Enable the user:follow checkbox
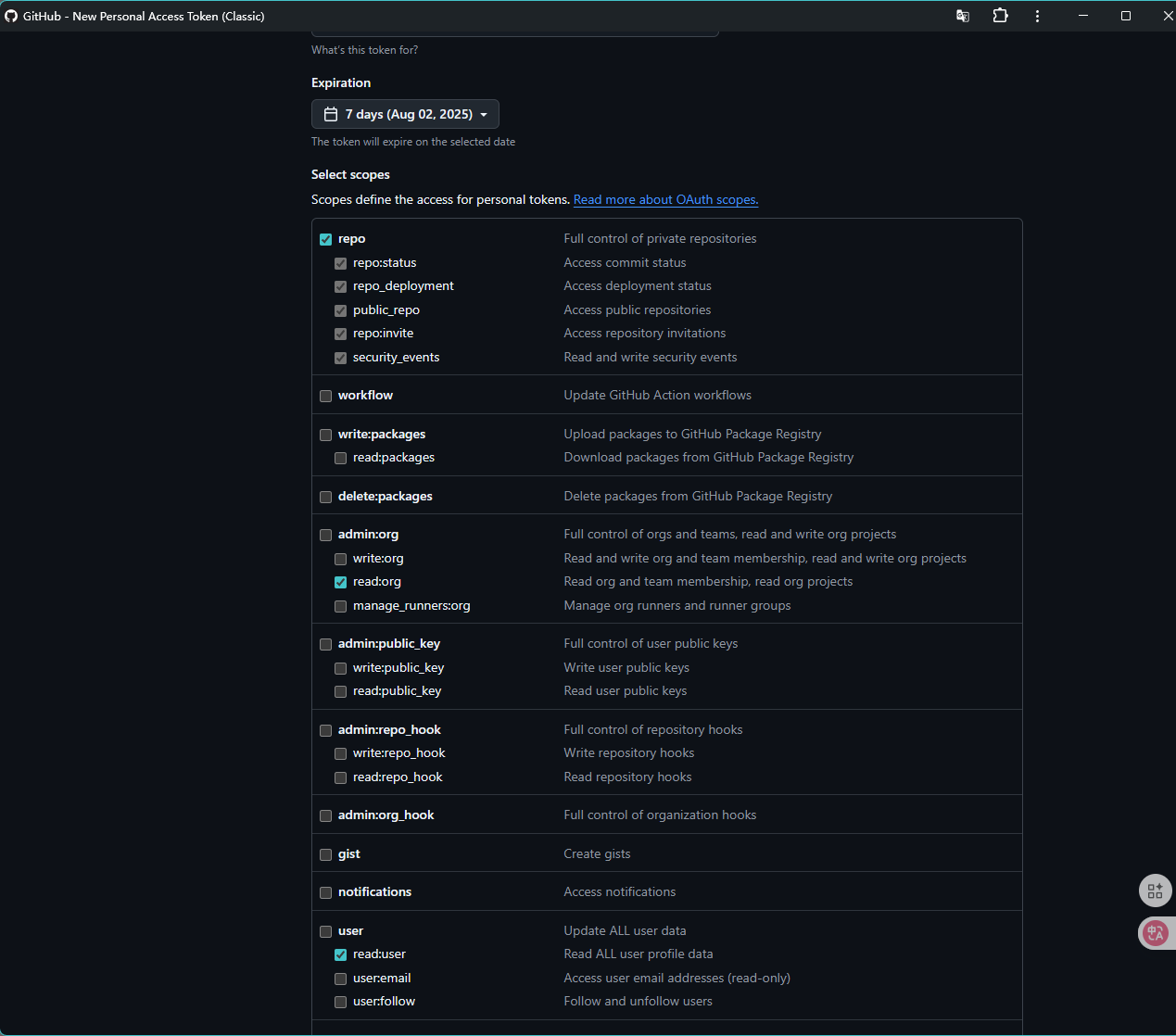 point(341,1002)
